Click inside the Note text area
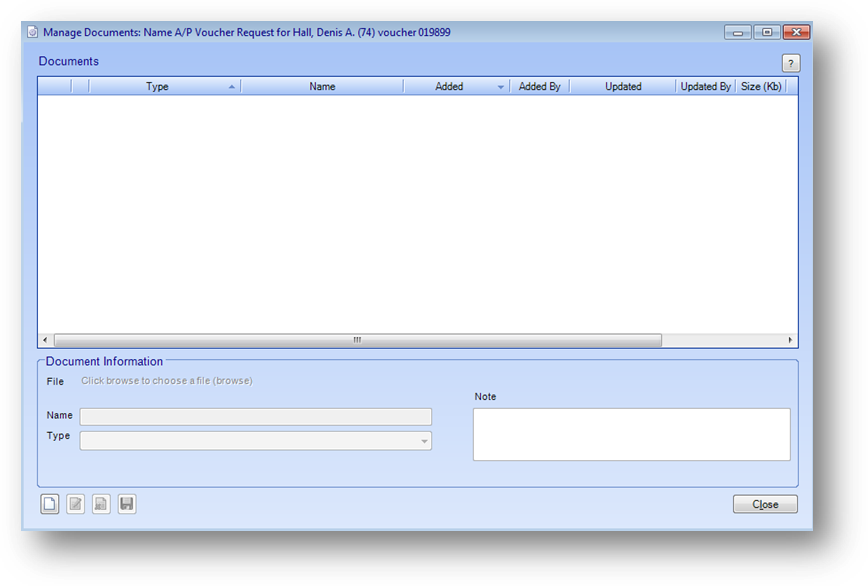The image size is (868, 586). pos(632,434)
